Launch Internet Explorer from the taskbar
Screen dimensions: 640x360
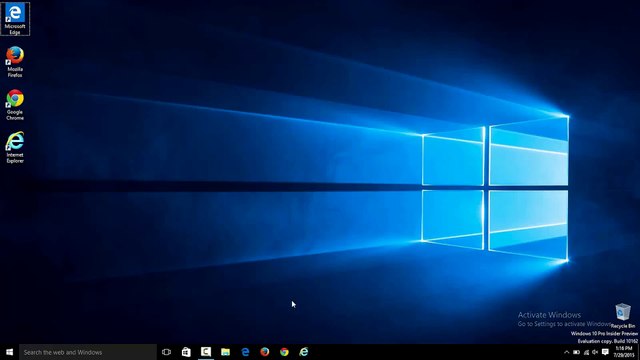(x=304, y=352)
